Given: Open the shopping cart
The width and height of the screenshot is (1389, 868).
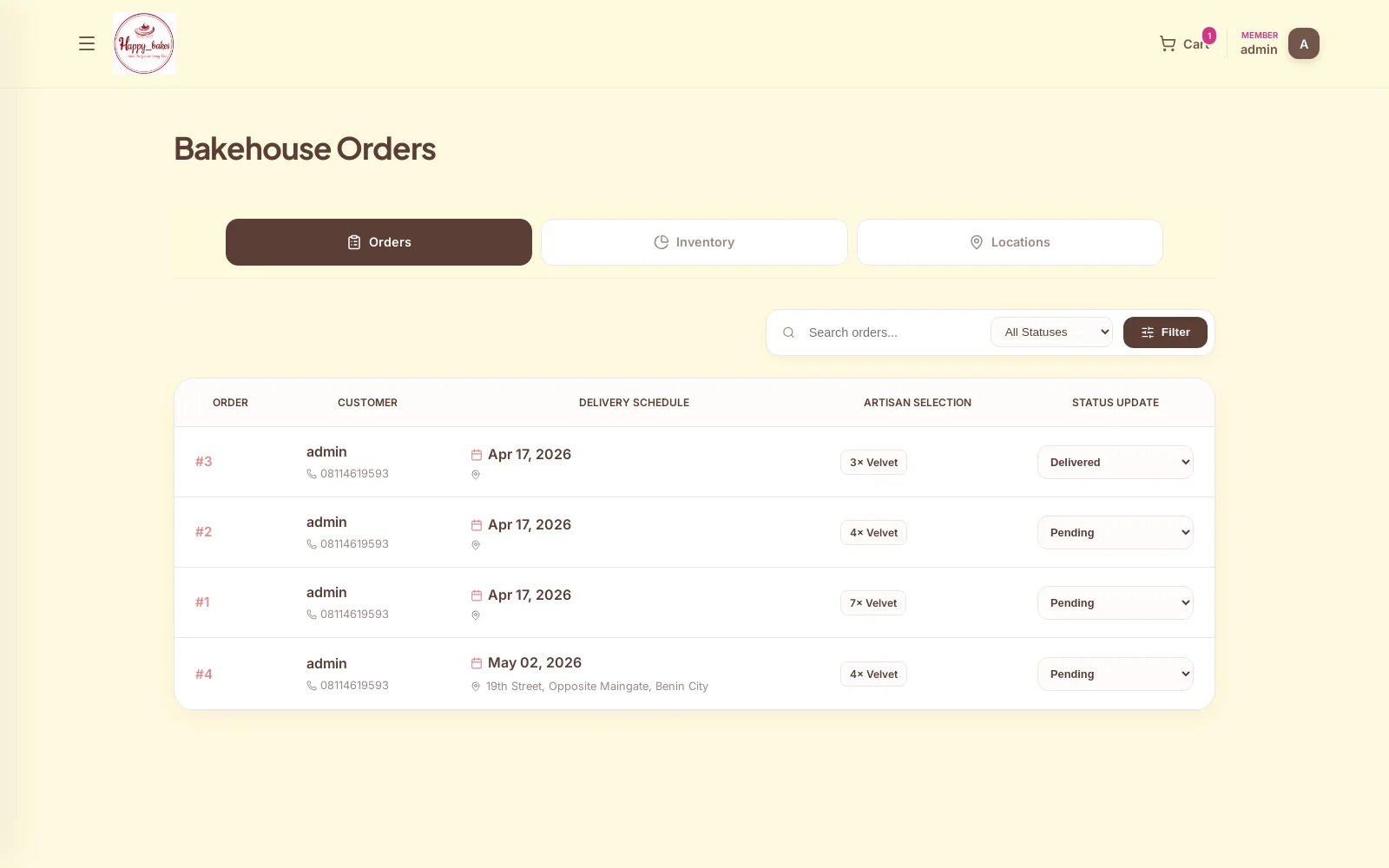Looking at the screenshot, I should (1187, 43).
